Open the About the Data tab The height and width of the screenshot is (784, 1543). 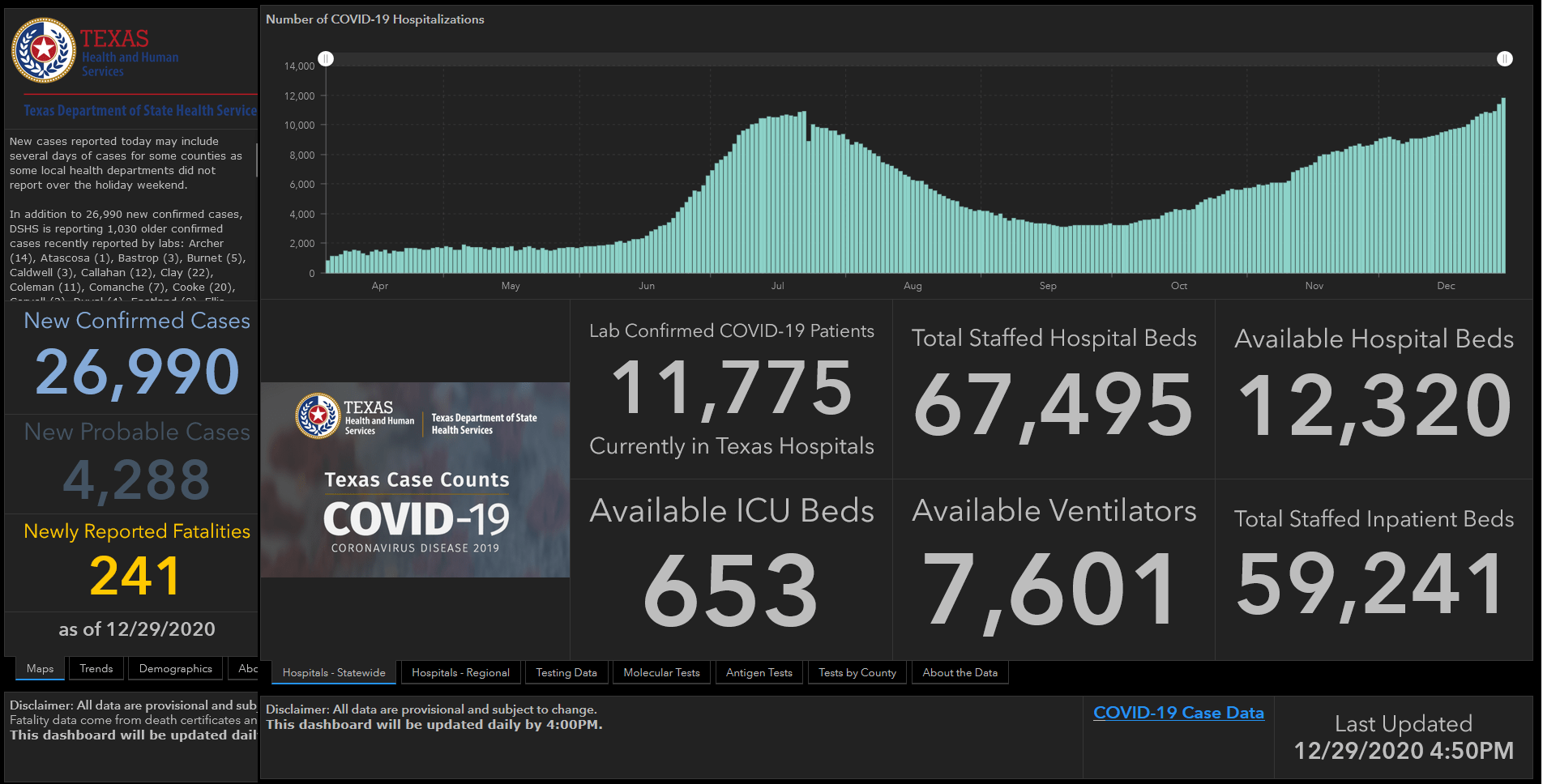(960, 673)
